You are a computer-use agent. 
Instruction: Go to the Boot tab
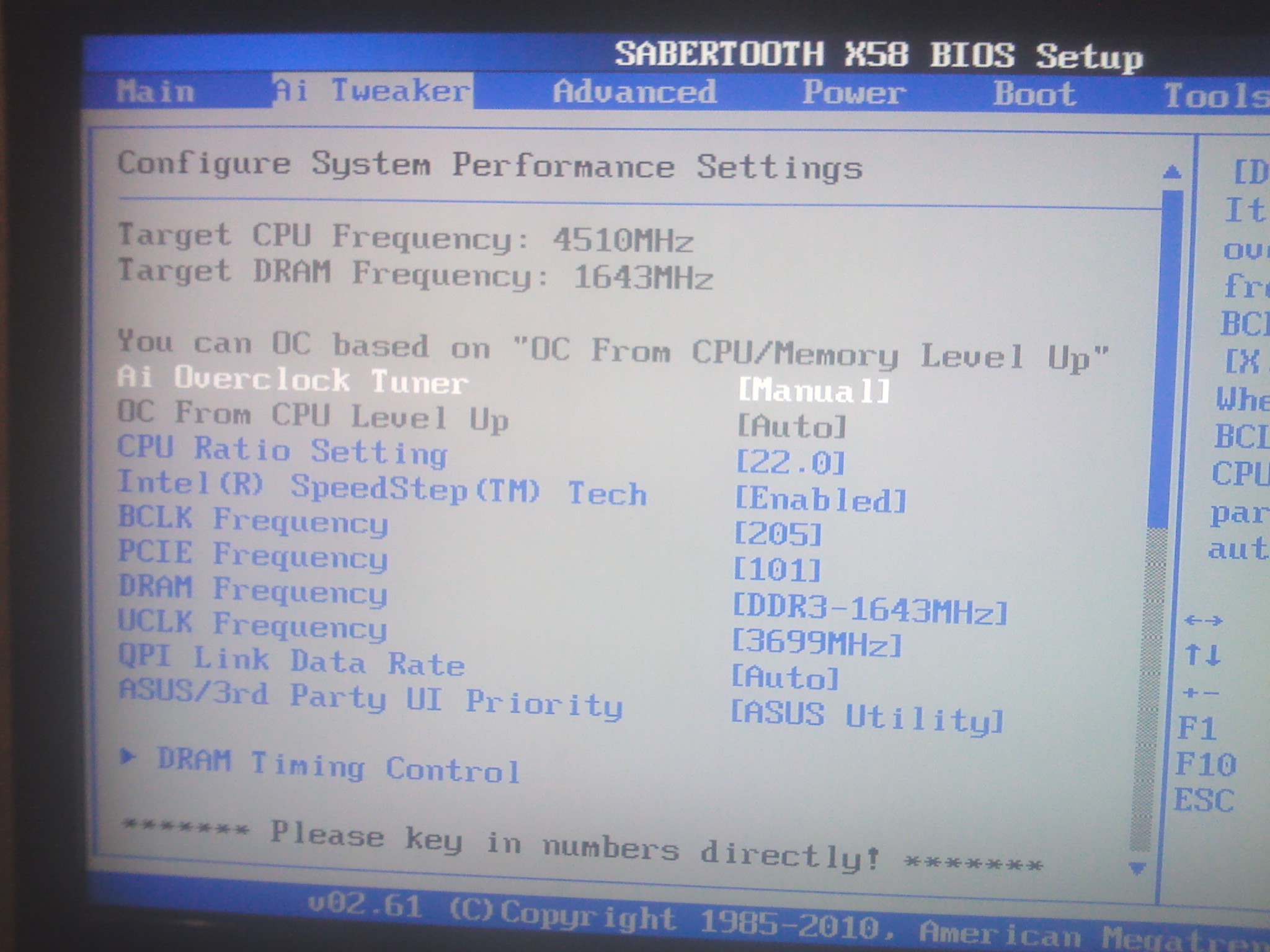pyautogui.click(x=1034, y=94)
